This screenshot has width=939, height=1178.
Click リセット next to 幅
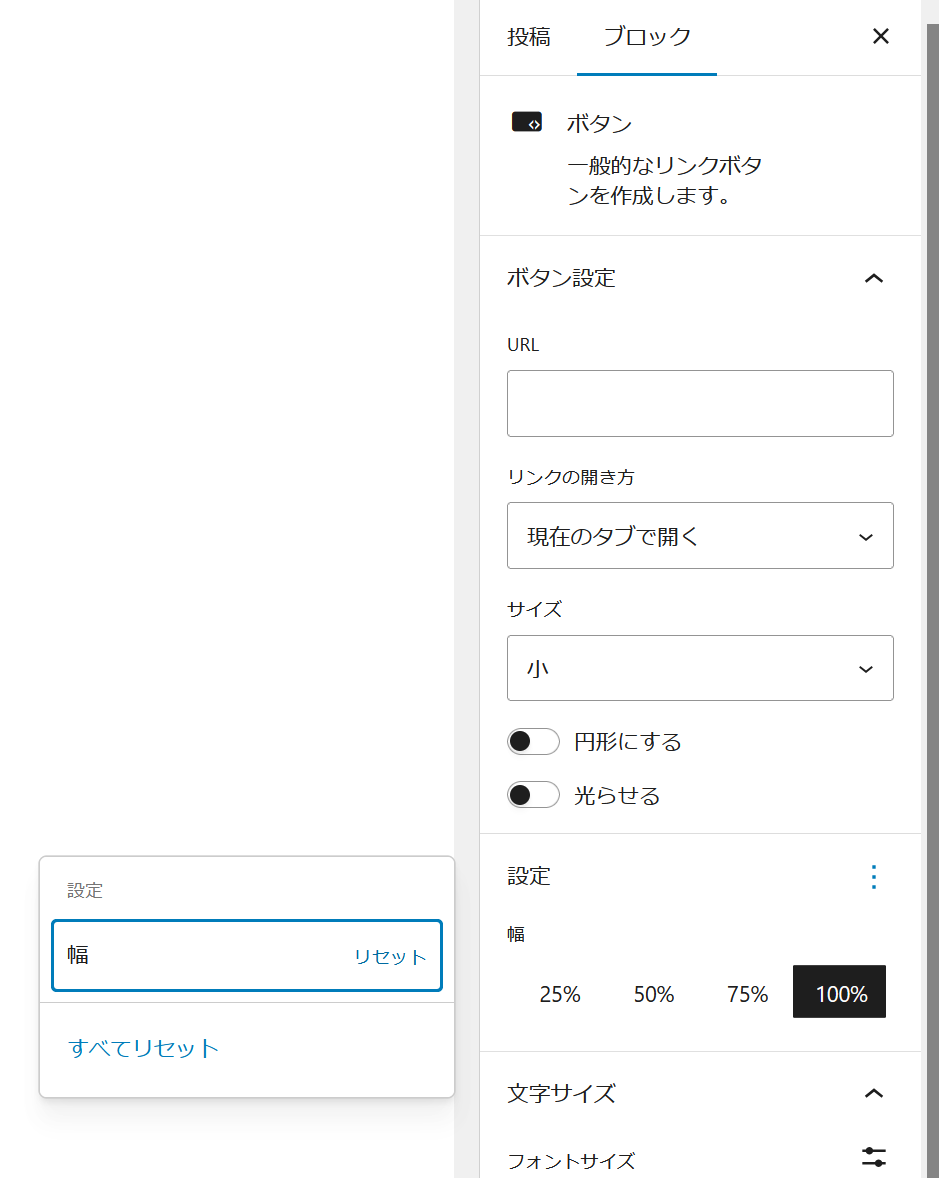(x=390, y=957)
